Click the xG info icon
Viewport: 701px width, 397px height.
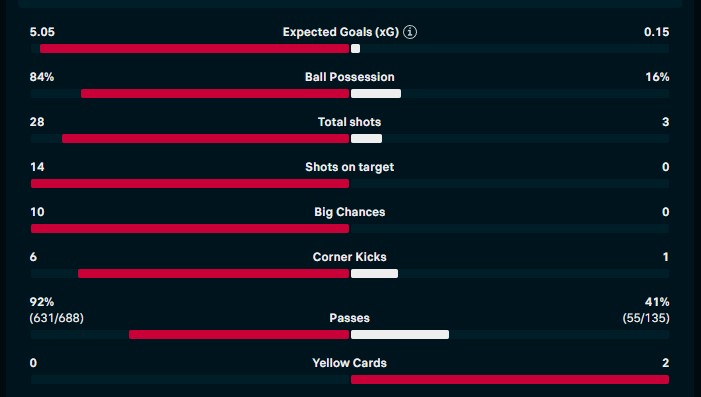pyautogui.click(x=410, y=32)
